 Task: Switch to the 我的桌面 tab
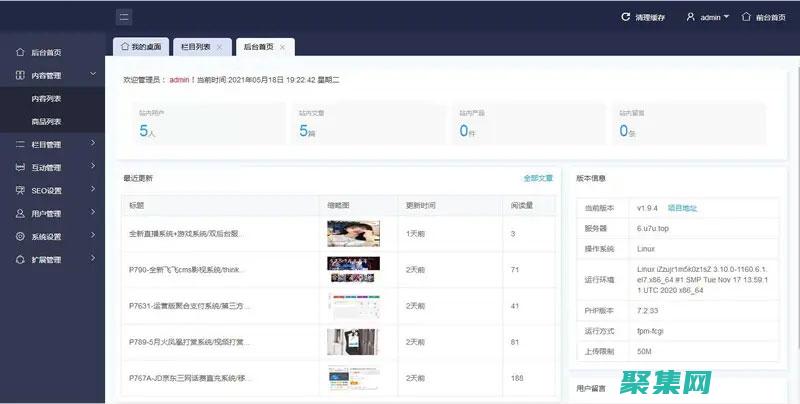[x=139, y=47]
